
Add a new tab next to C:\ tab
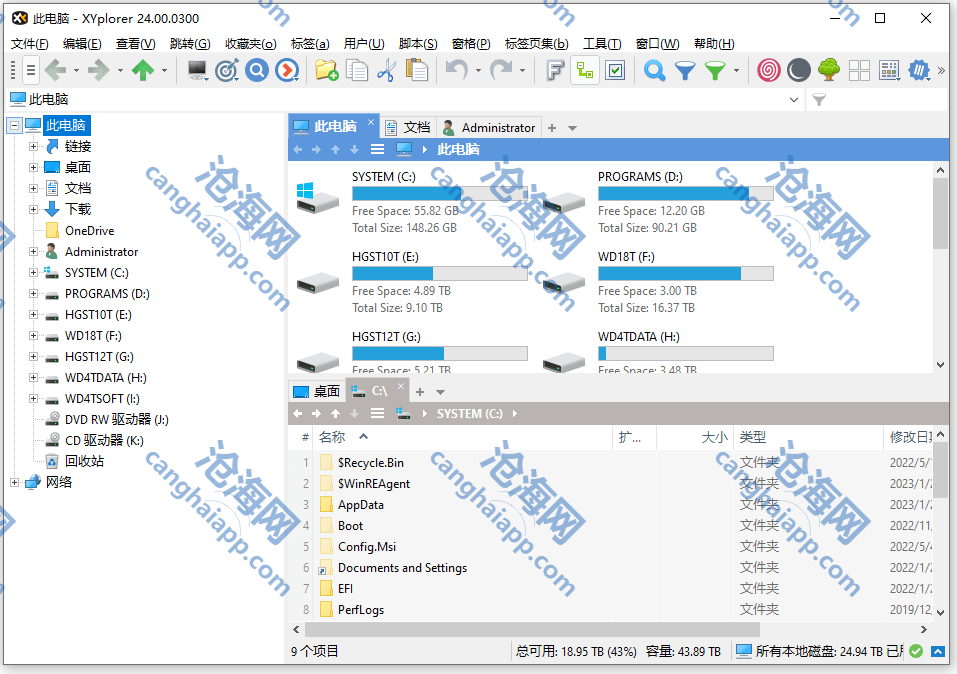click(x=420, y=392)
